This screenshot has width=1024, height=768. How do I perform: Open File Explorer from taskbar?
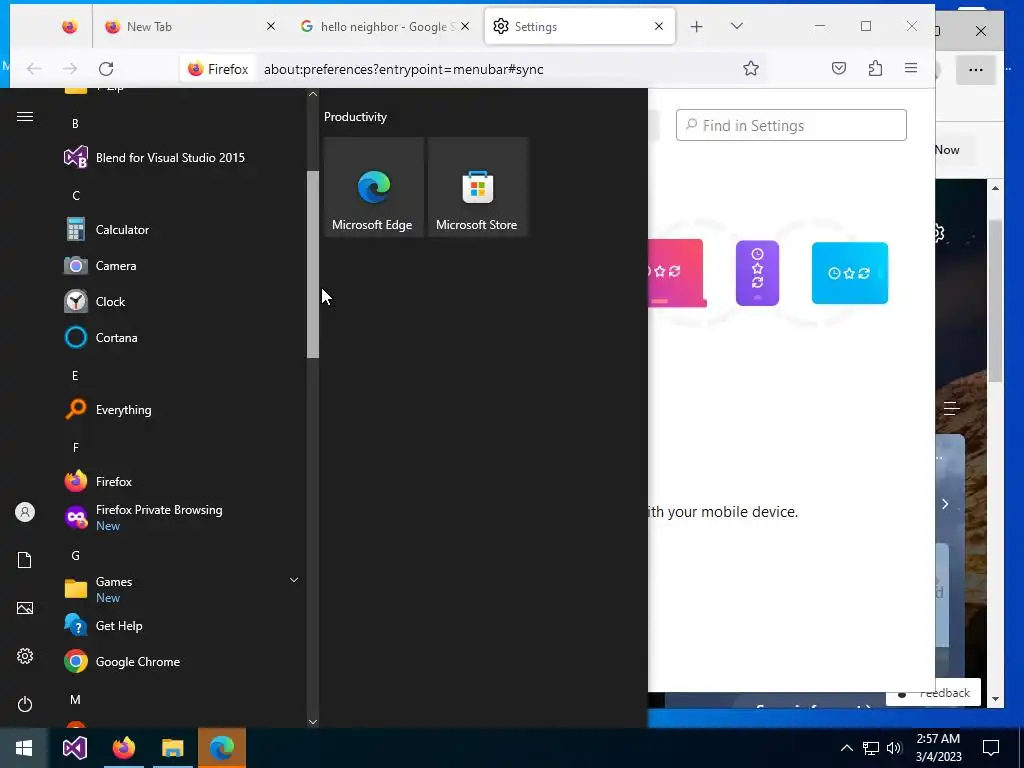pos(172,748)
